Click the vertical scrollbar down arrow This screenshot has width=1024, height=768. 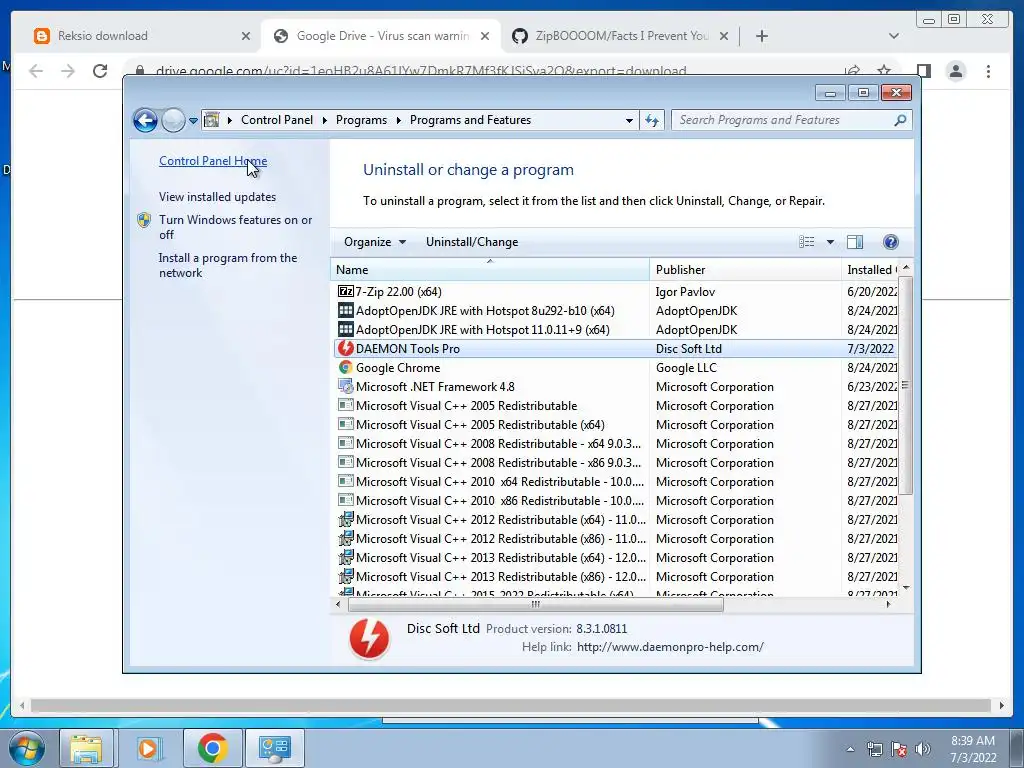tap(906, 588)
